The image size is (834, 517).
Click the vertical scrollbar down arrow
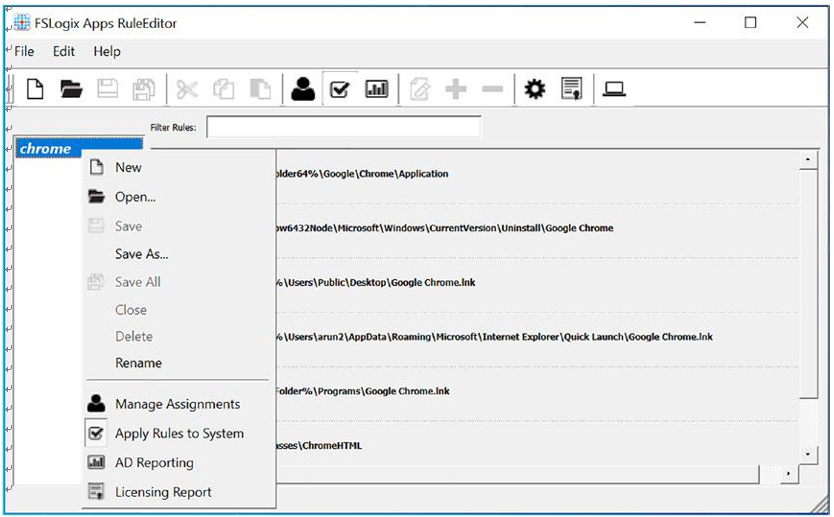(808, 454)
